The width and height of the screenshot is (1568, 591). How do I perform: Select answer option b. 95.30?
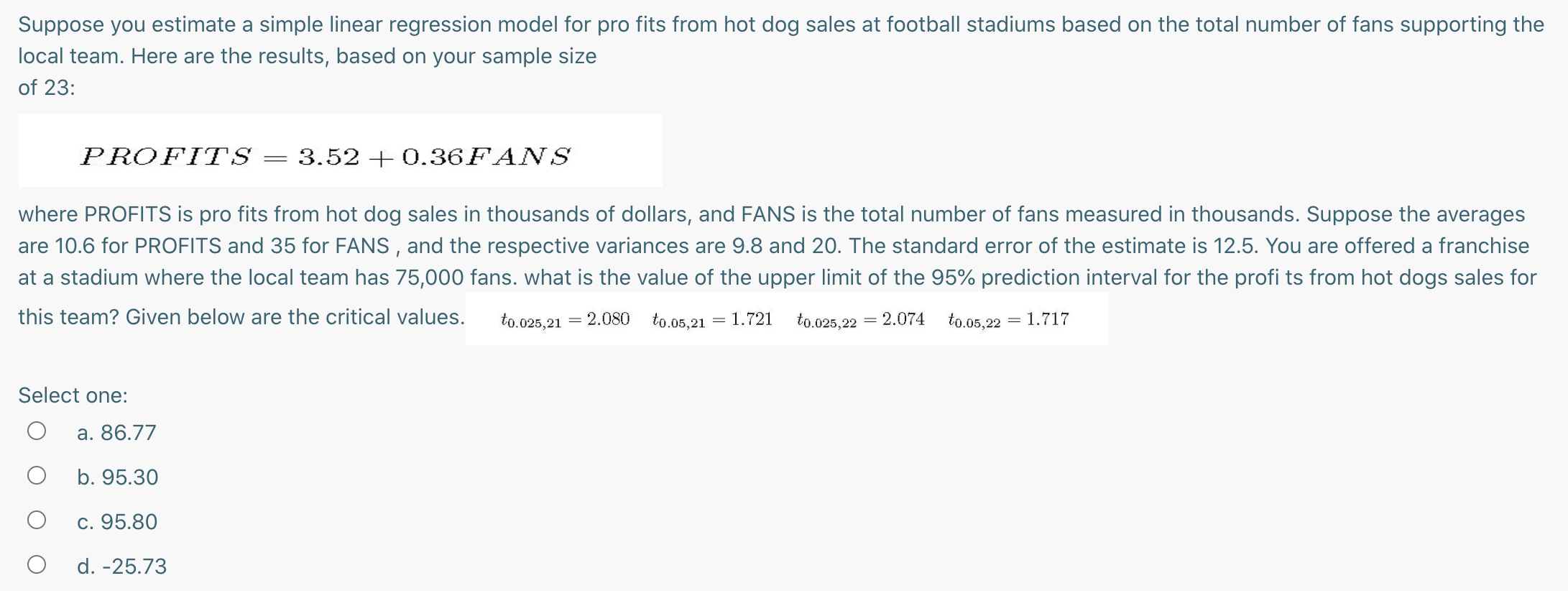click(x=118, y=477)
